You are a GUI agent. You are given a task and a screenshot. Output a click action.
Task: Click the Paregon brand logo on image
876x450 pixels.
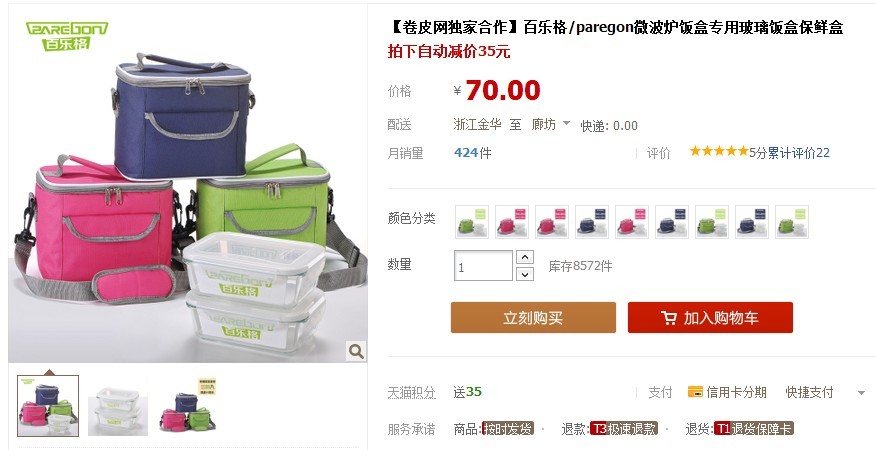click(x=67, y=36)
